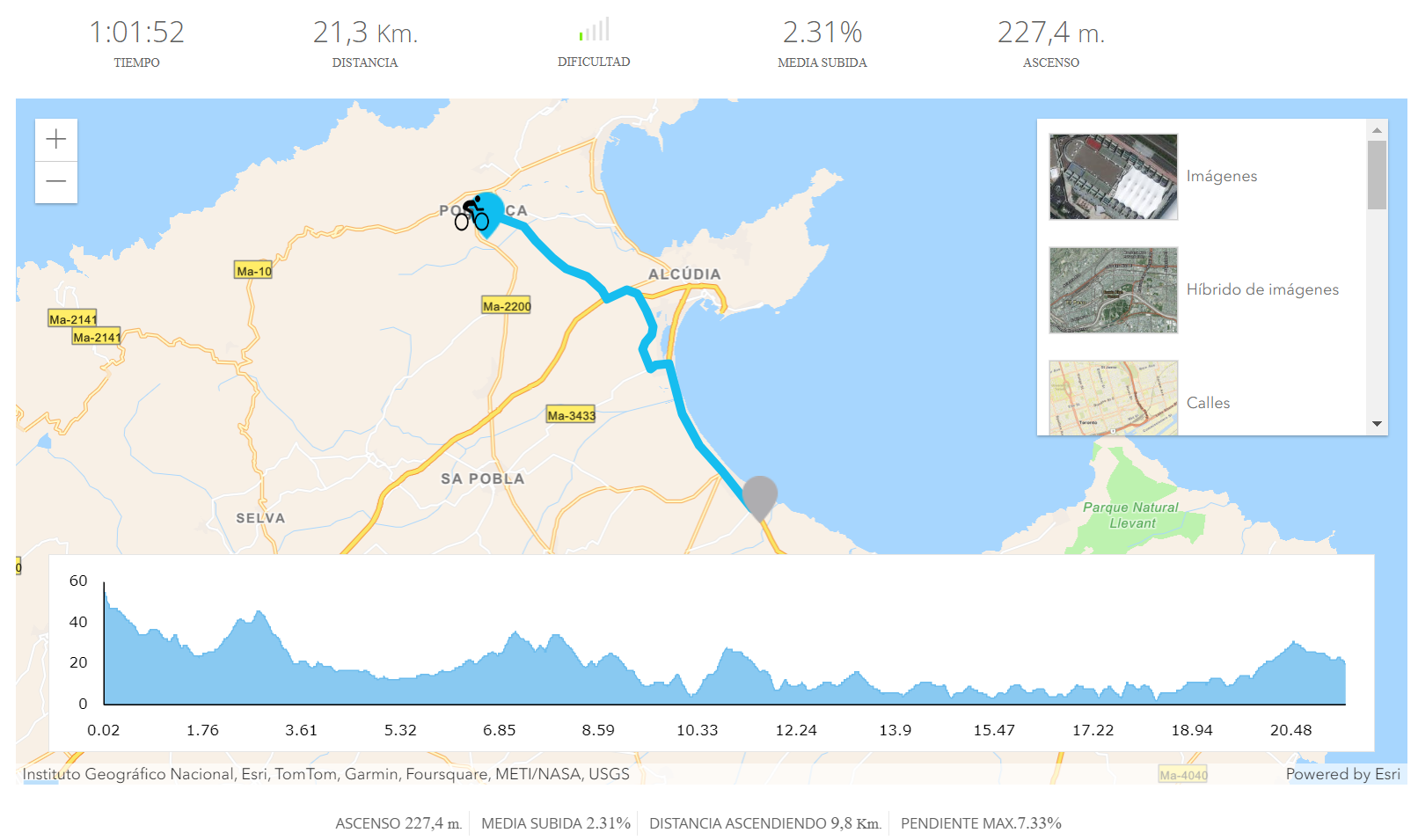Click the basemap gallery scrollbar thumb
Screen dimensions: 1418x840
pyautogui.click(x=1377, y=175)
